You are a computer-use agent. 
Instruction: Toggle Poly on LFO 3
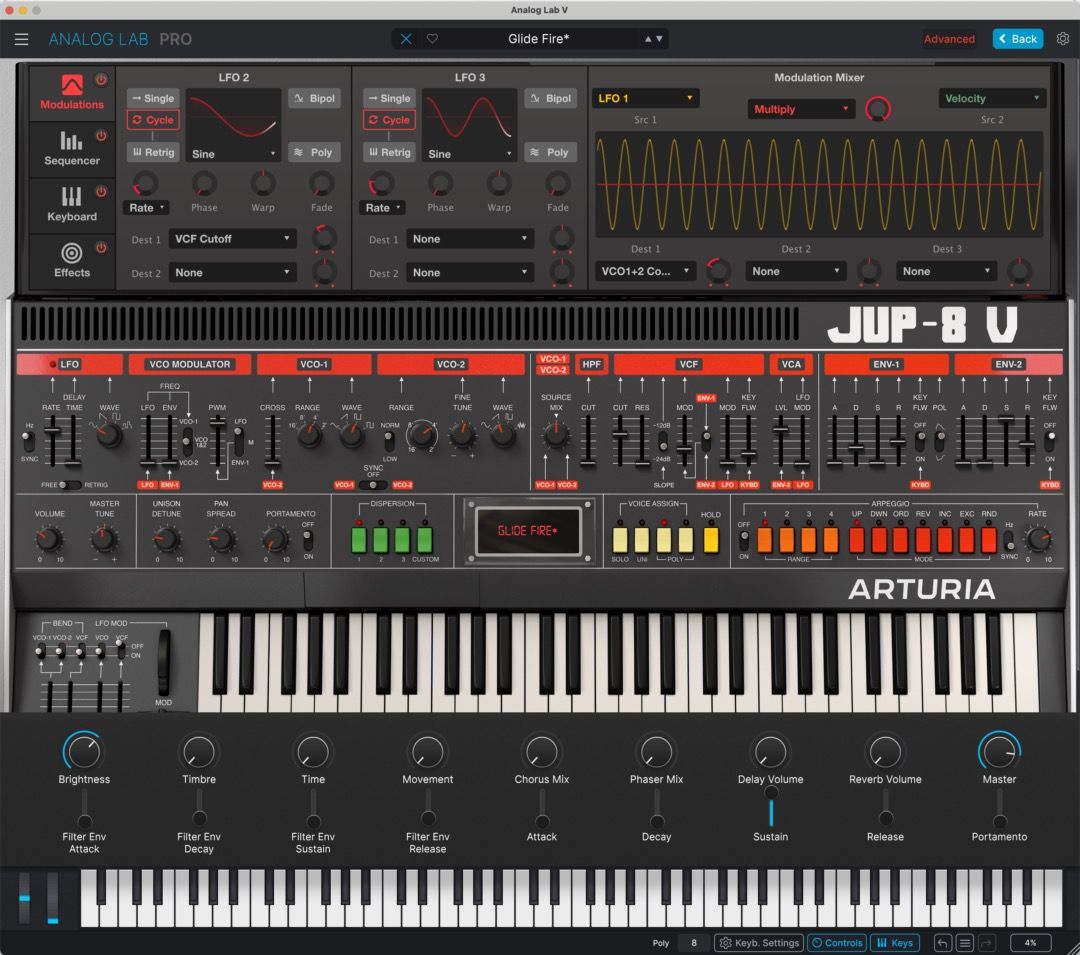pyautogui.click(x=550, y=152)
